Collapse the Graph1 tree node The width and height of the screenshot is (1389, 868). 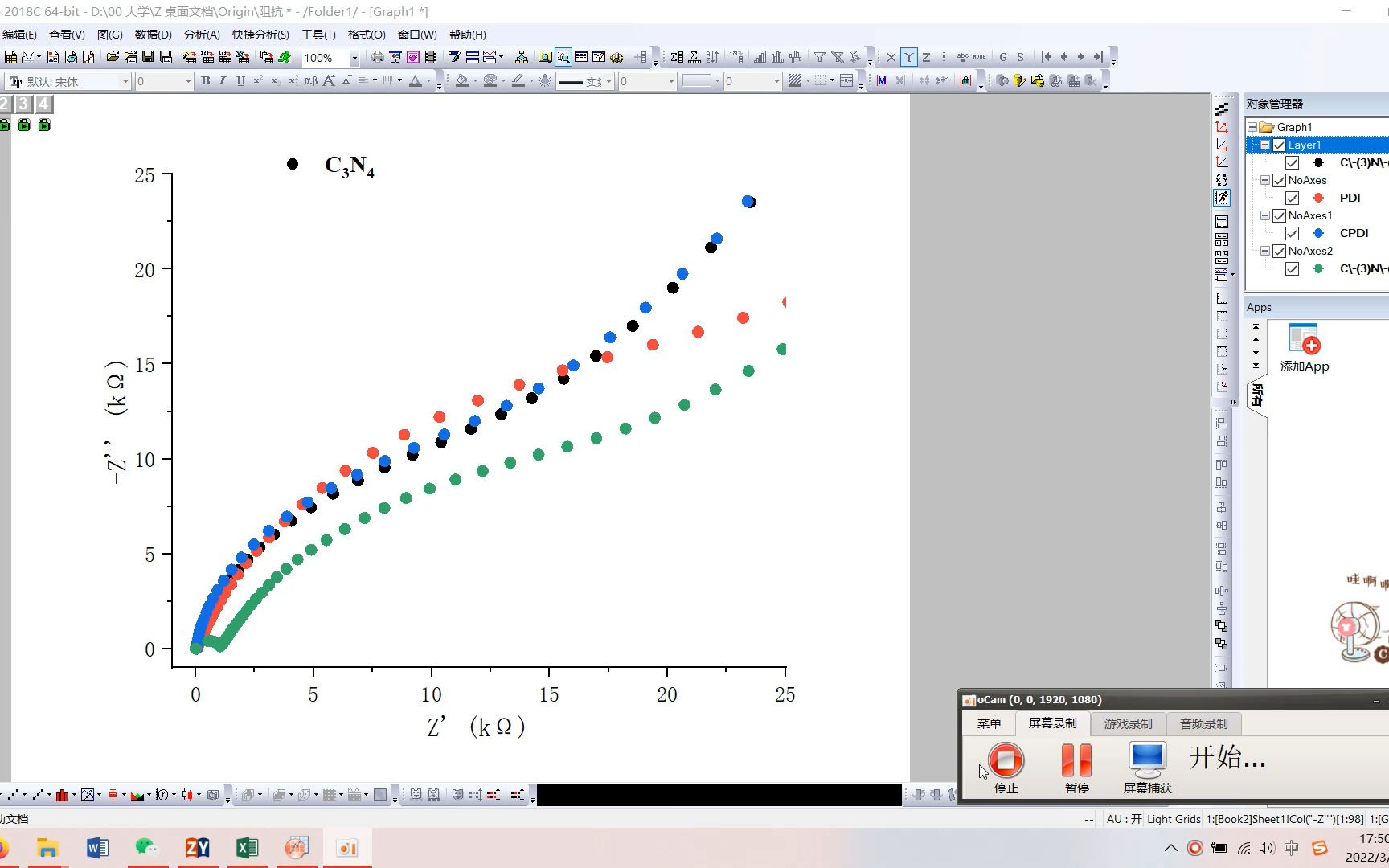(x=1252, y=128)
